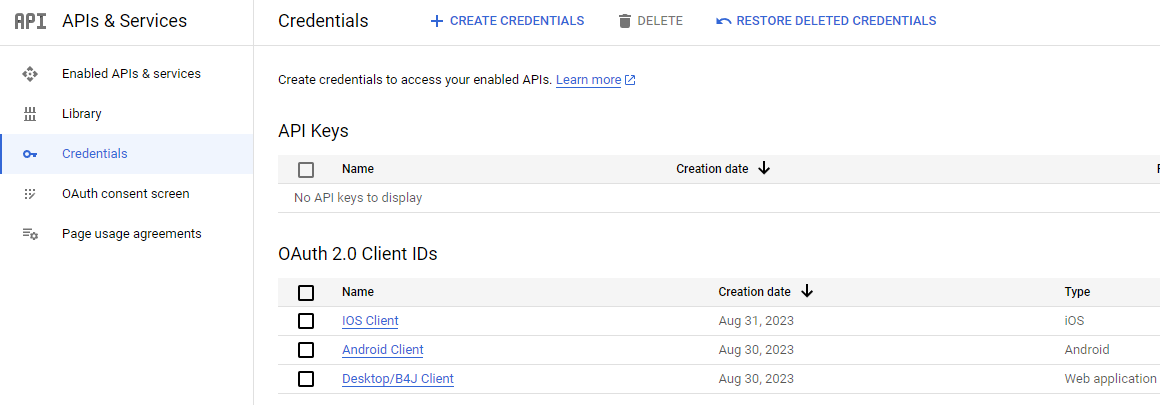The image size is (1160, 405).
Task: Click Restore Deleted Credentials button
Action: [x=826, y=21]
